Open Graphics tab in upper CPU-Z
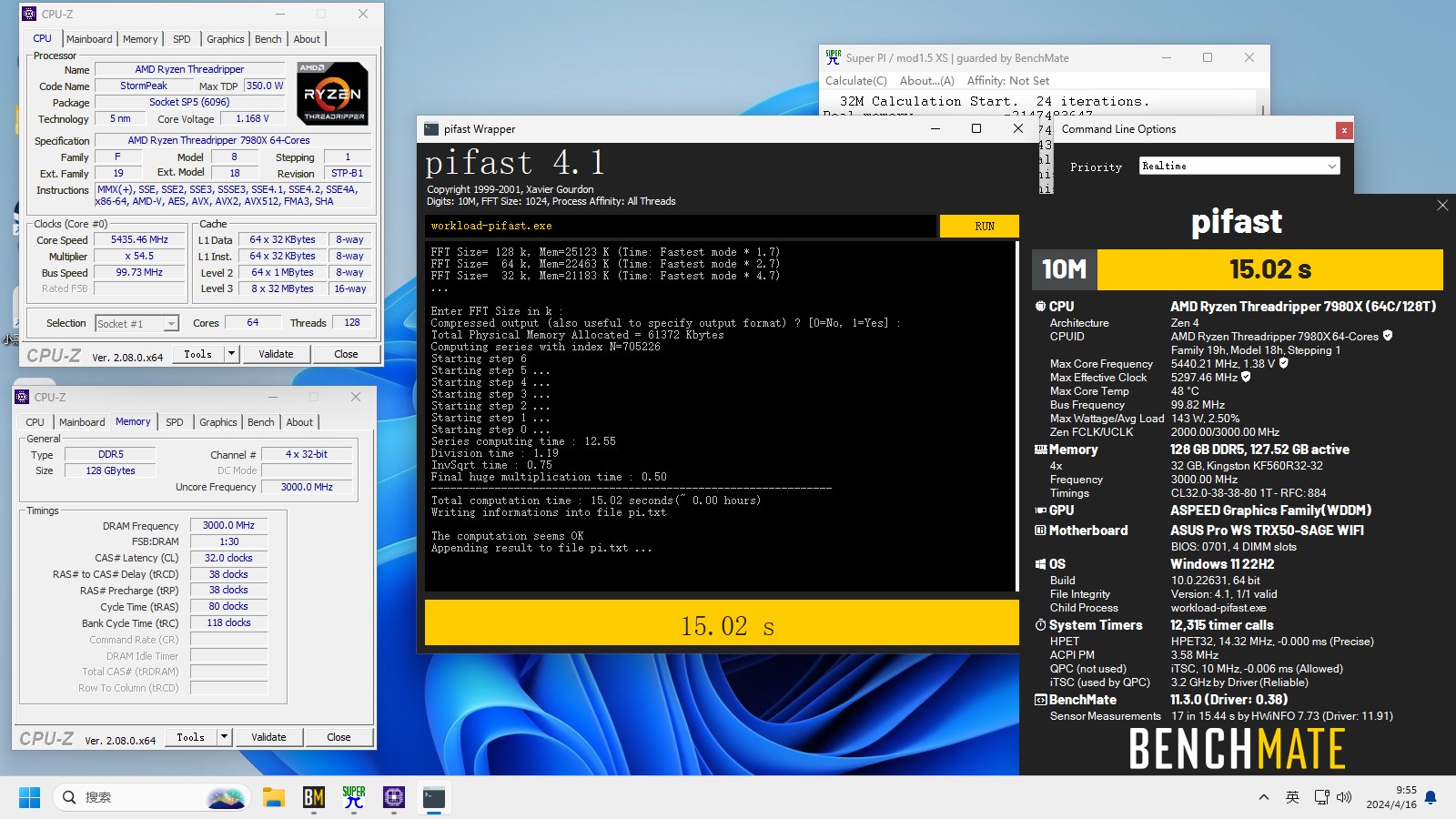 pos(225,39)
